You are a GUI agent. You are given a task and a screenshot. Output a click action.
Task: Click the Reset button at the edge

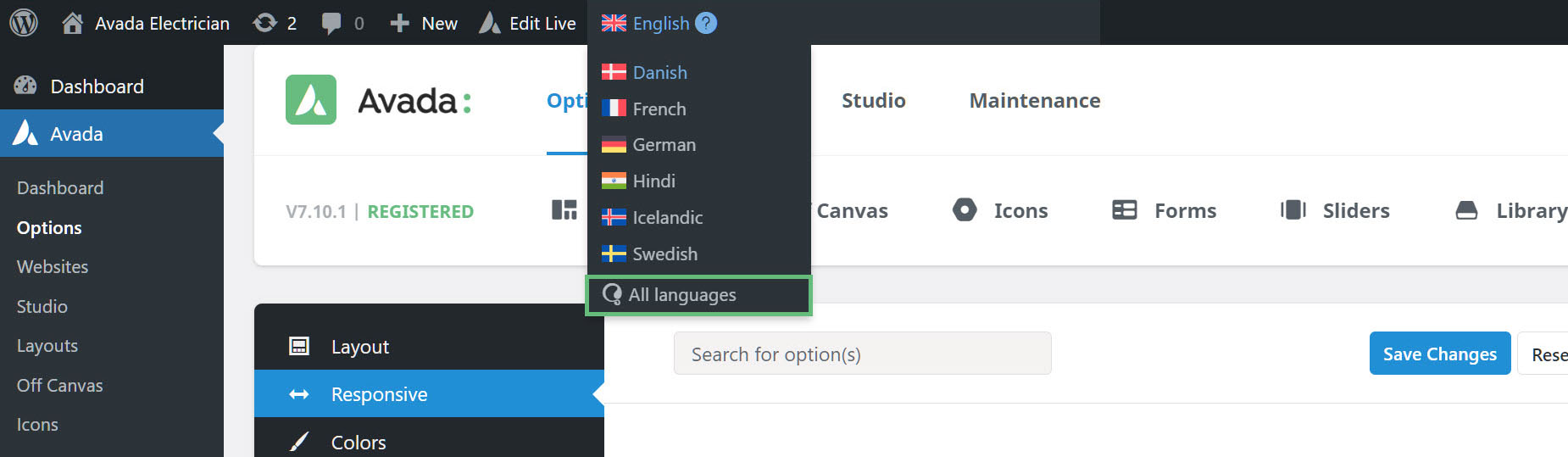(1543, 354)
